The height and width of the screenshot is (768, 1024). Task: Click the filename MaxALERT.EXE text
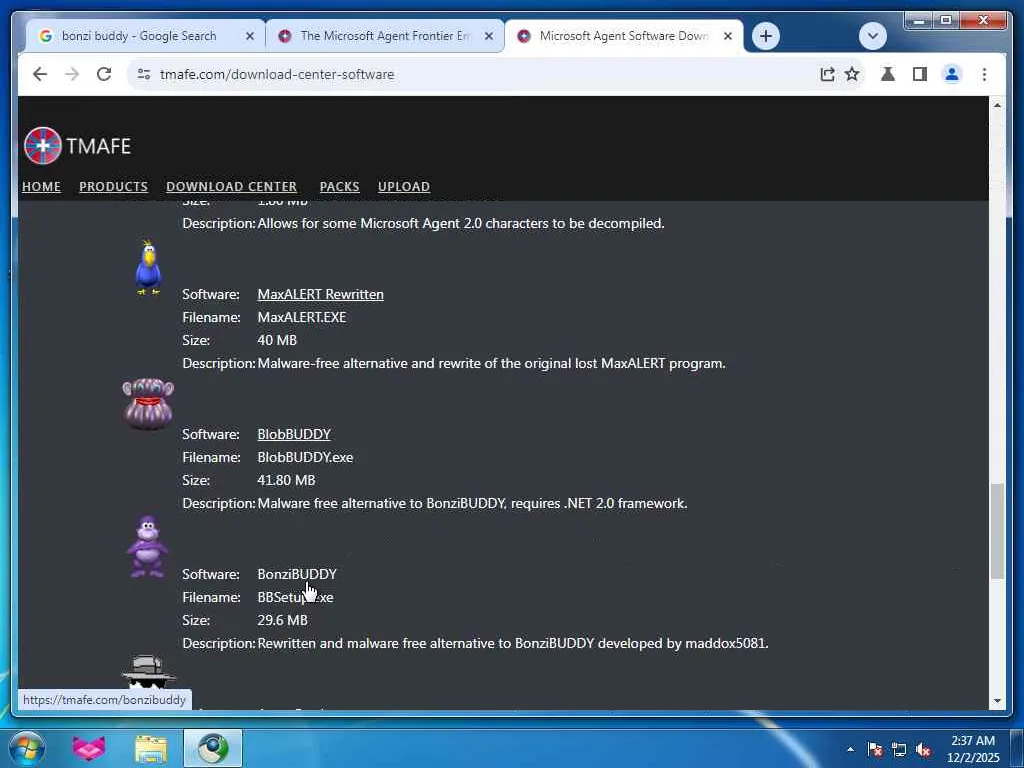[302, 317]
